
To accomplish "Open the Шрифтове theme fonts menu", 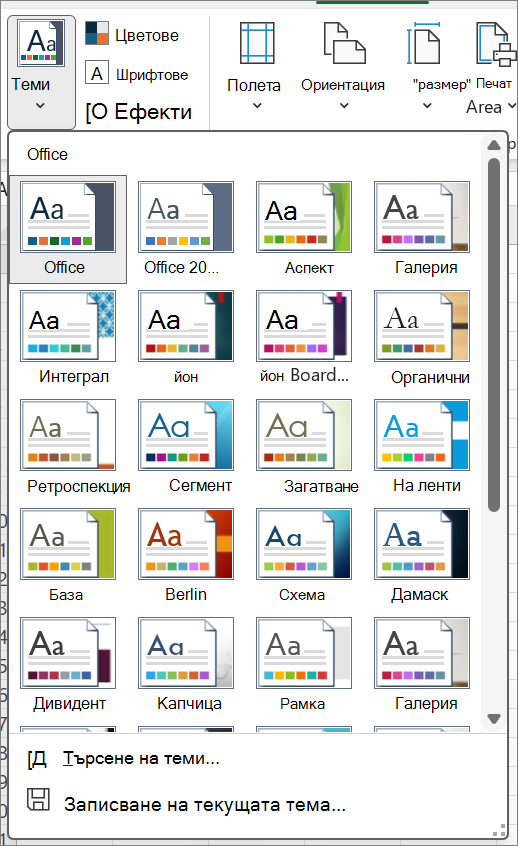I will point(137,74).
